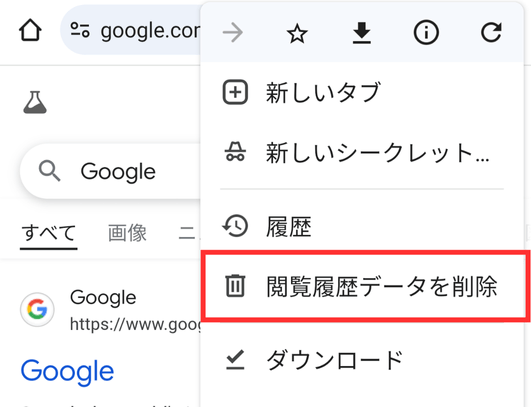531x407 pixels.
Task: Open ダウンロード menu entry
Action: 362,360
